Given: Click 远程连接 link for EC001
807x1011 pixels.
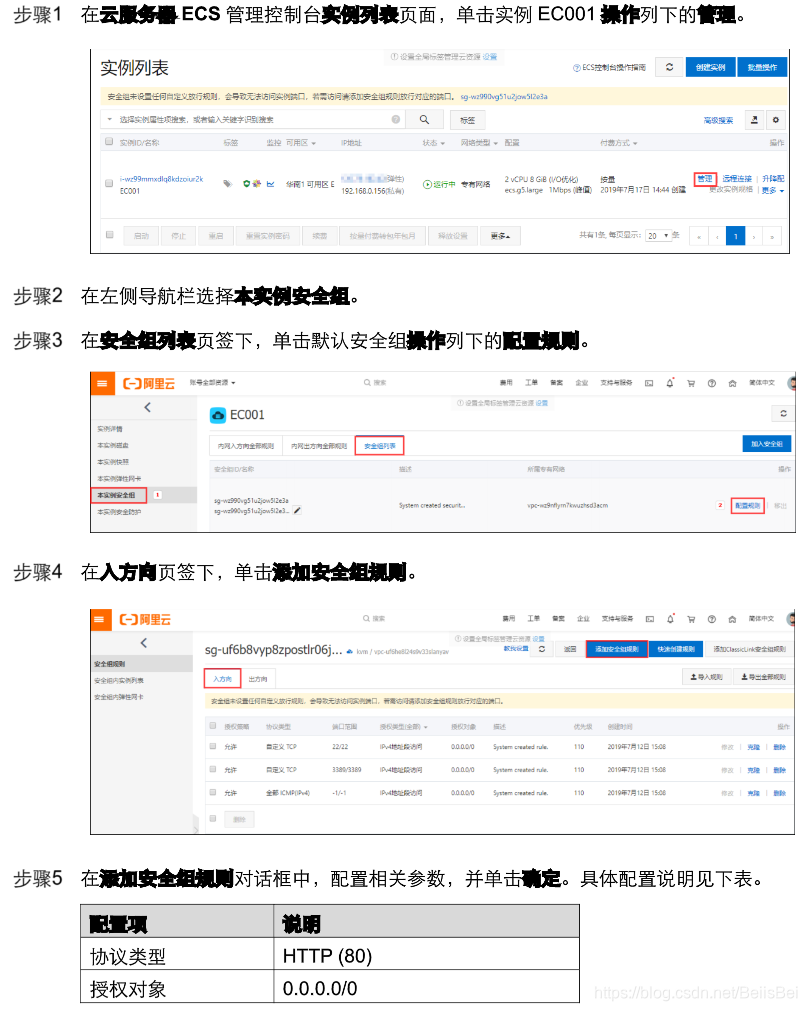Looking at the screenshot, I should (x=737, y=179).
